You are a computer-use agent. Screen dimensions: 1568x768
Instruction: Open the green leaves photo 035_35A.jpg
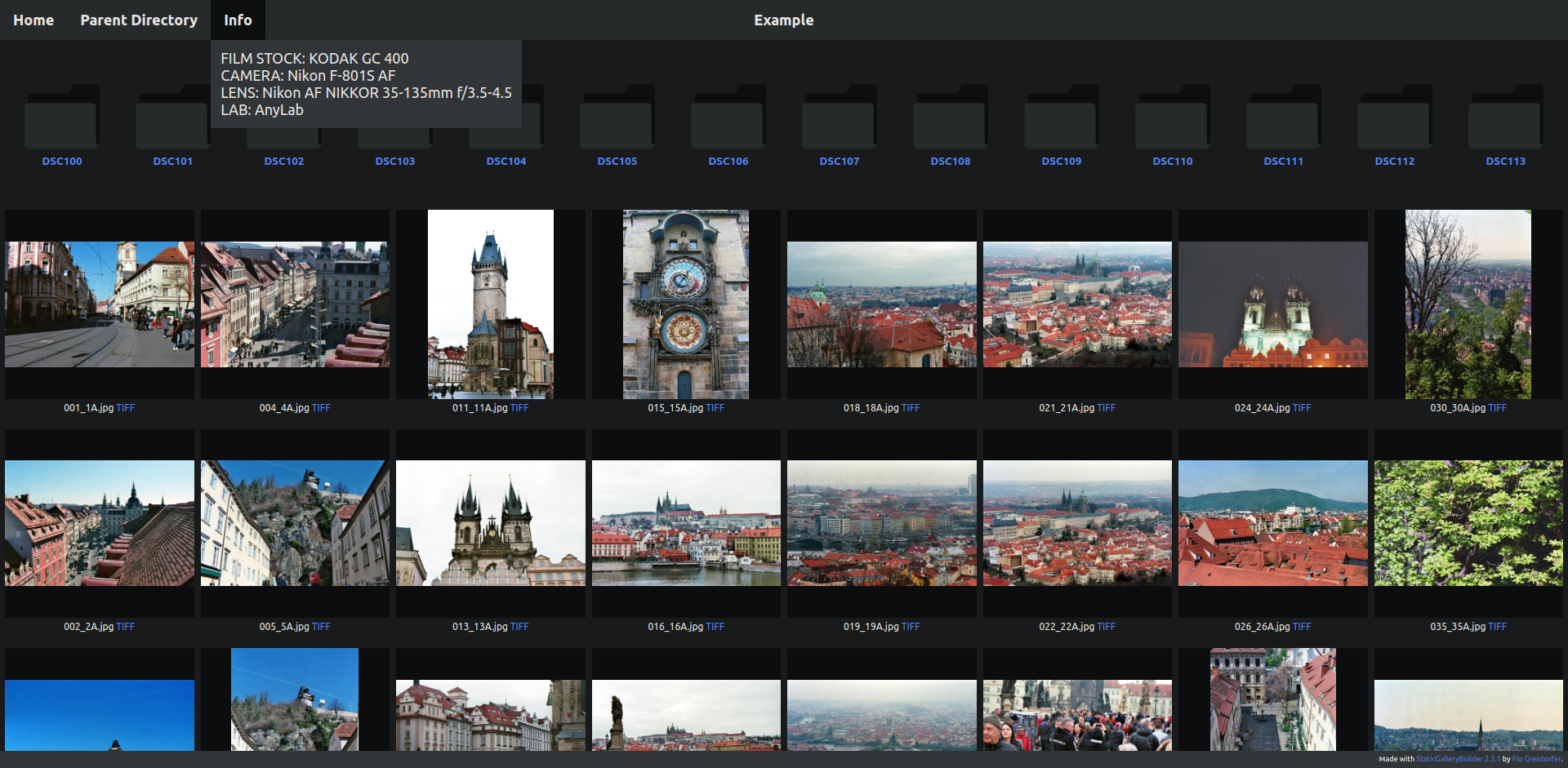tap(1468, 523)
